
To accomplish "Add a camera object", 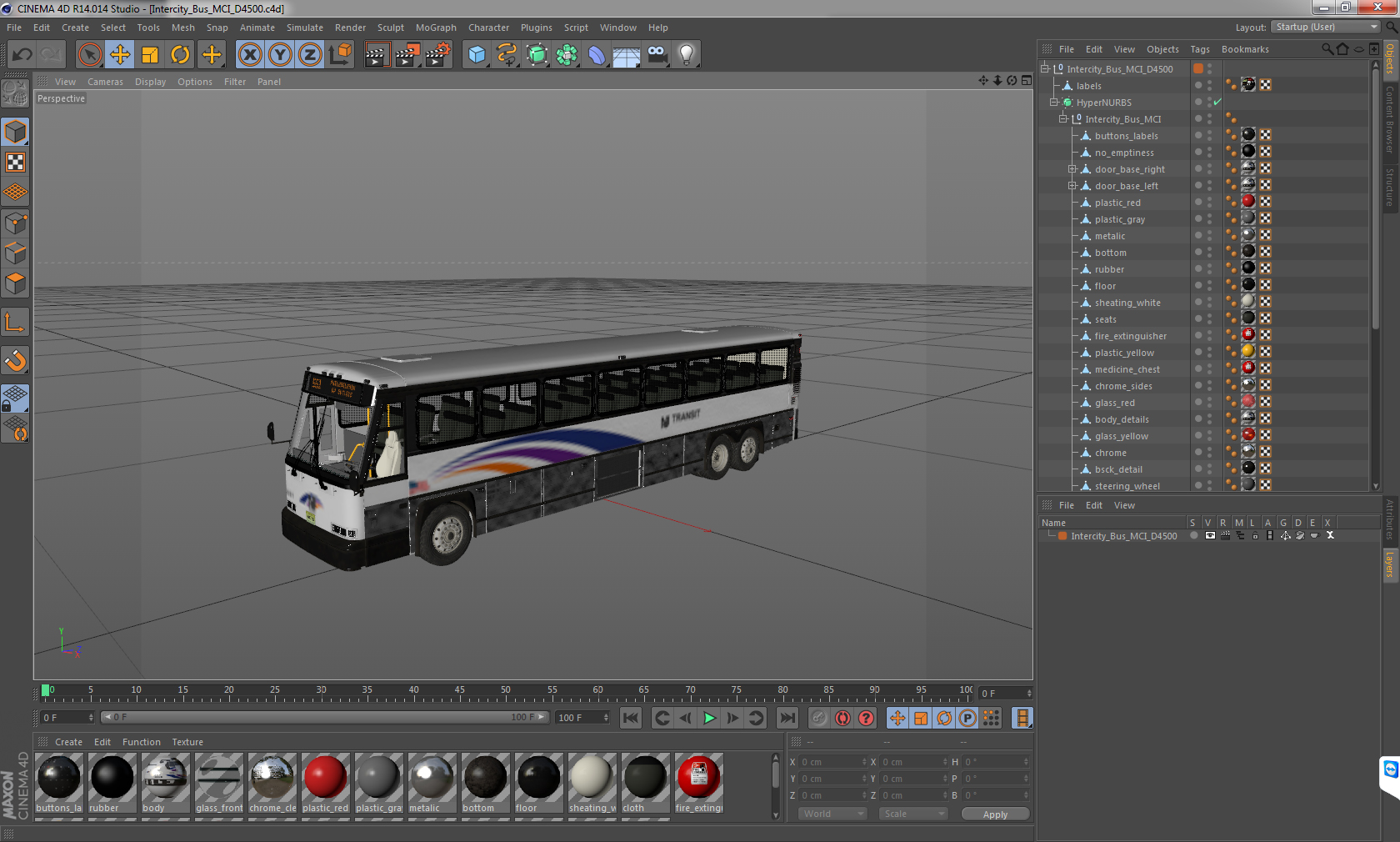I will point(657,55).
